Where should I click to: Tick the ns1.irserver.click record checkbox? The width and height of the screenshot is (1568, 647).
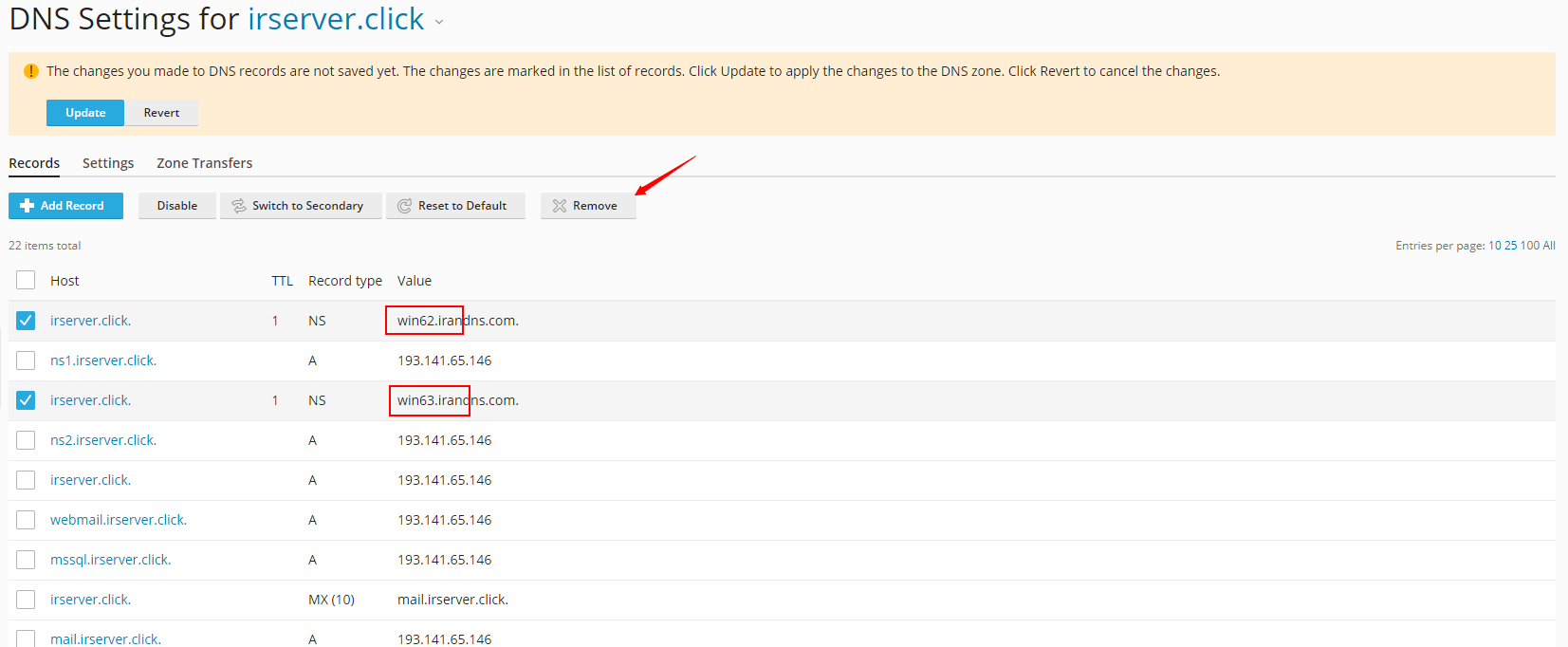[26, 360]
